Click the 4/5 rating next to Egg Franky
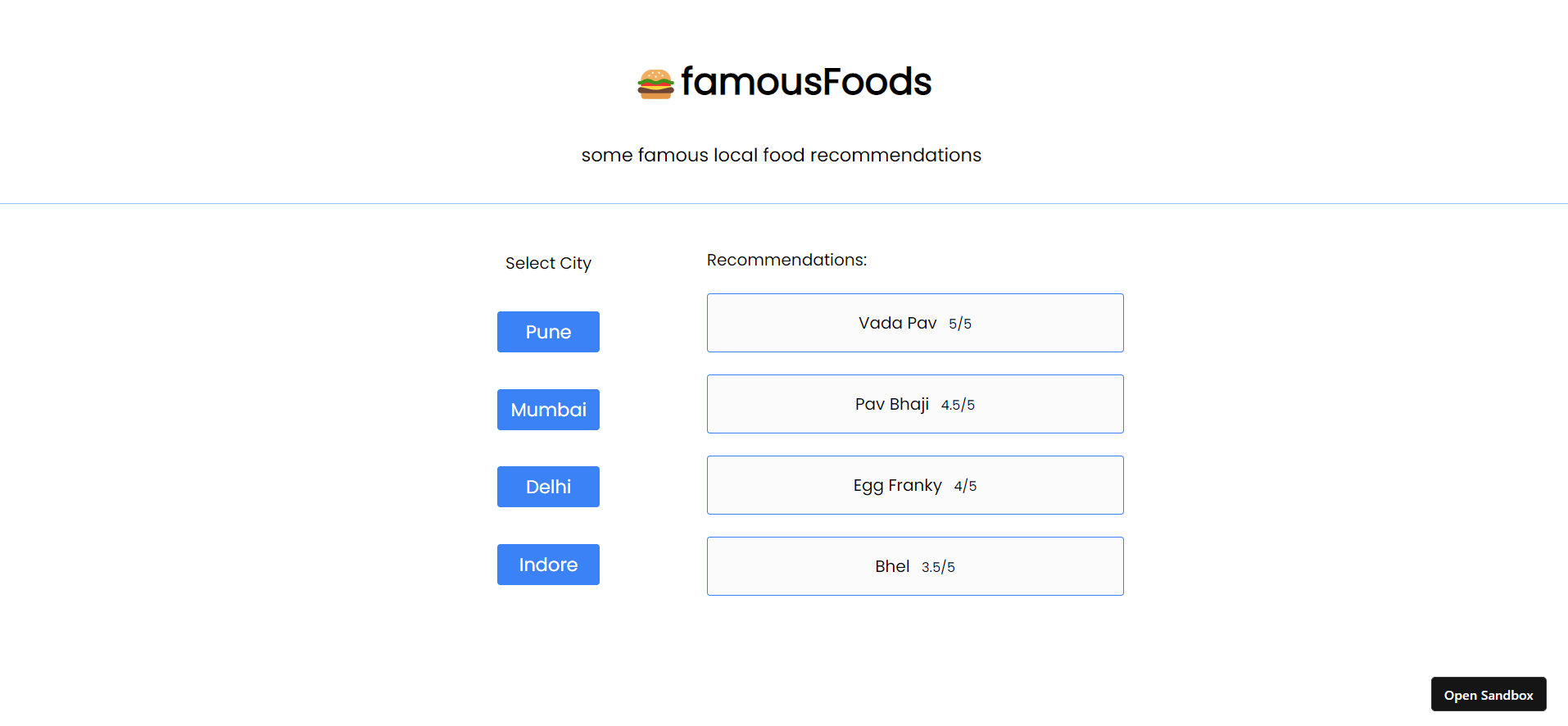Screen dimensions: 1568x726 (964, 485)
